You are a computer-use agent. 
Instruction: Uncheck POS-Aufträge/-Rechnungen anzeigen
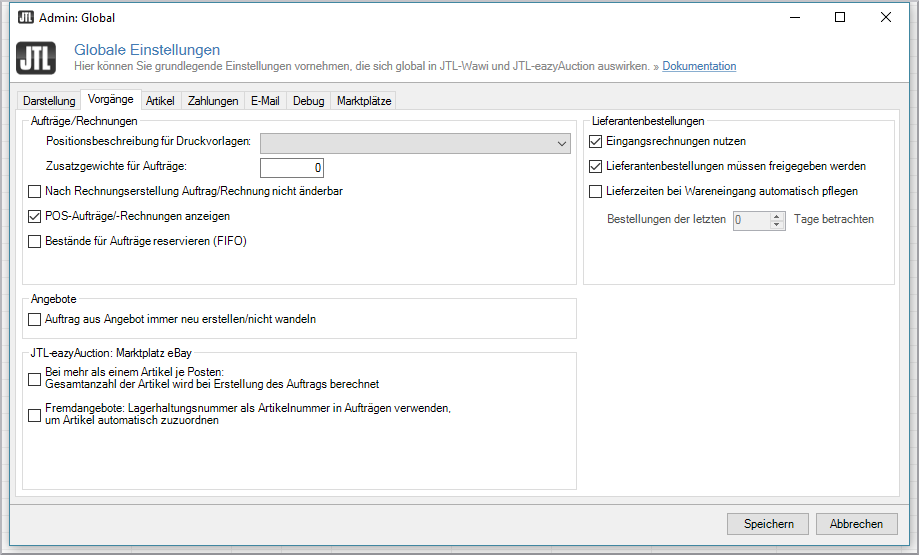click(35, 216)
